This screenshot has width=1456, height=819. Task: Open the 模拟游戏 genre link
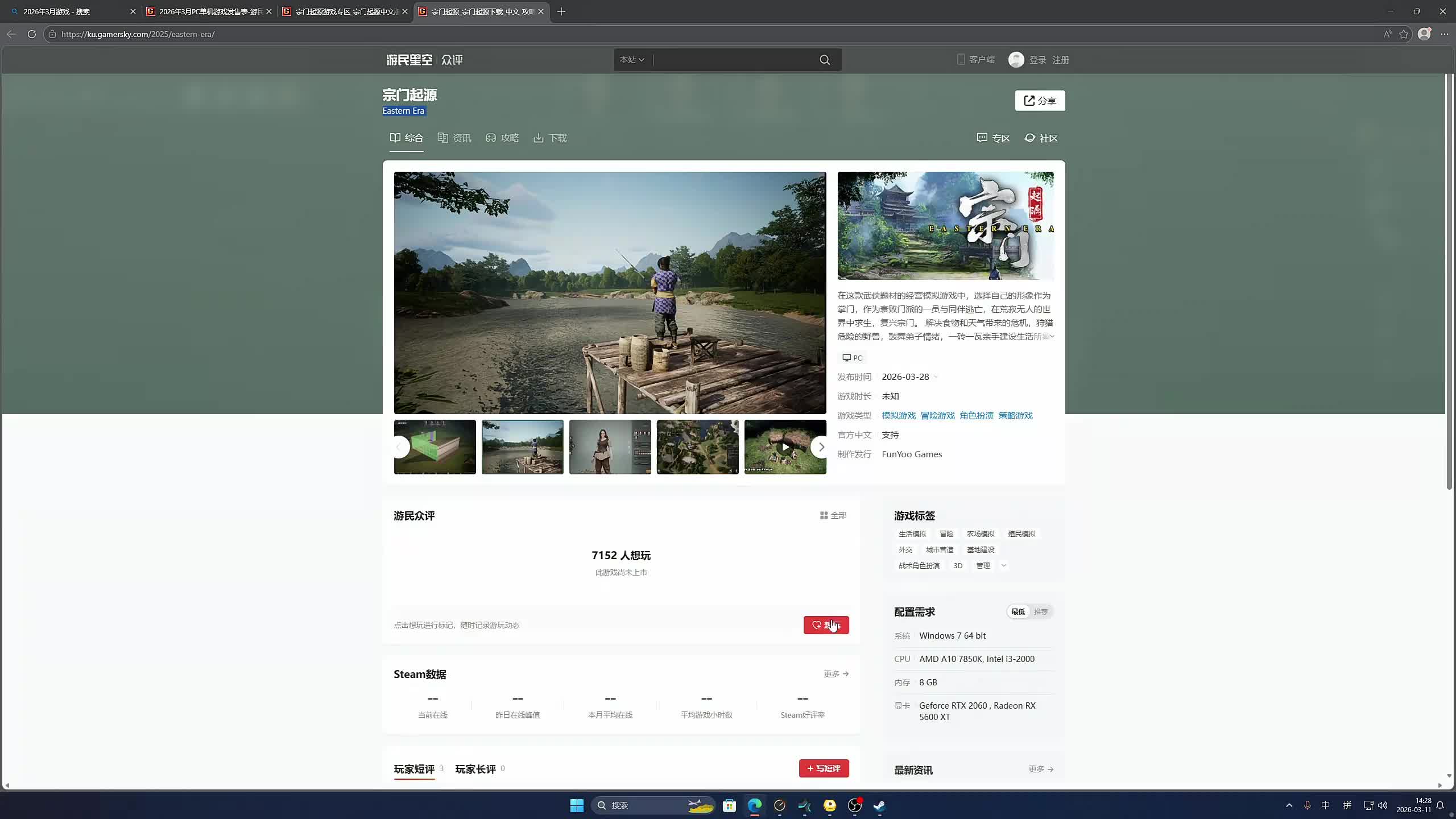(899, 416)
